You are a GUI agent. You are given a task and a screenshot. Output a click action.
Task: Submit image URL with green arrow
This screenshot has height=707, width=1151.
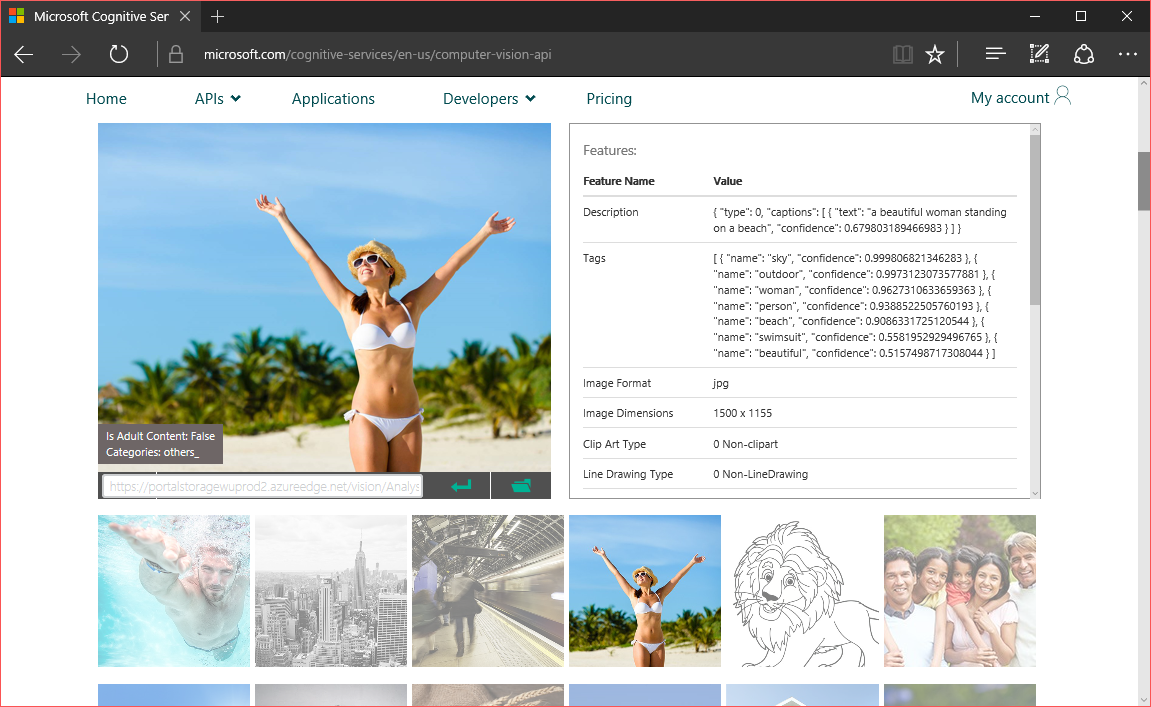(x=460, y=486)
